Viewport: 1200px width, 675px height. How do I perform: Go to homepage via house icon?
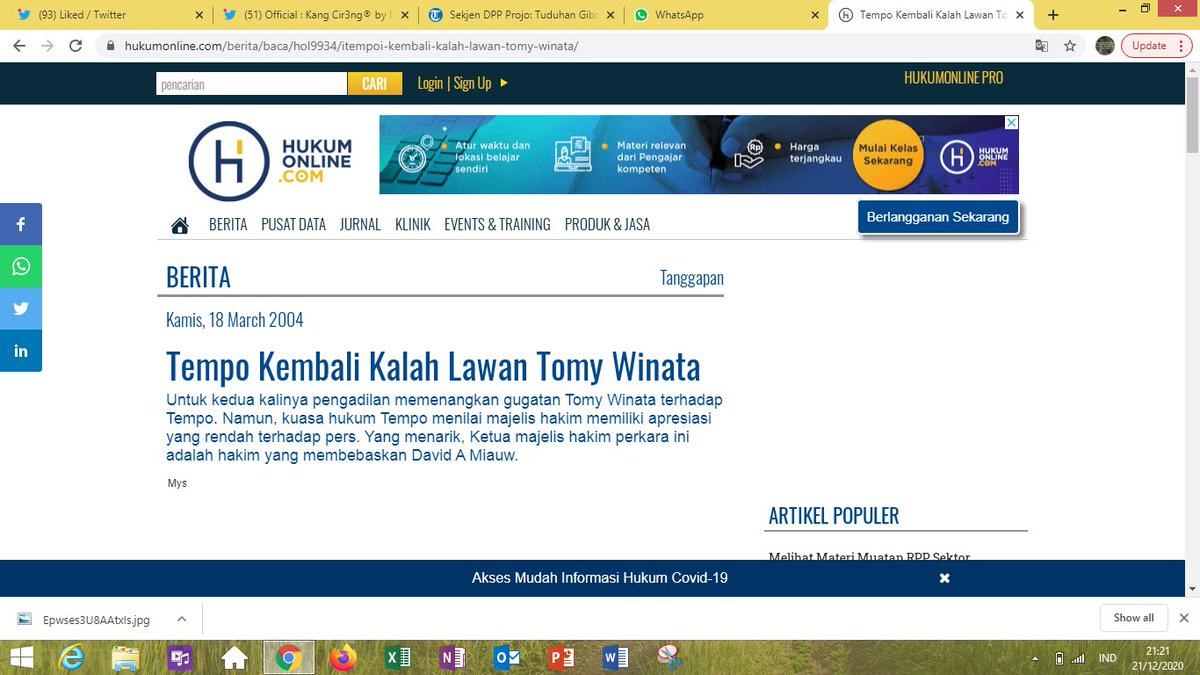[180, 225]
